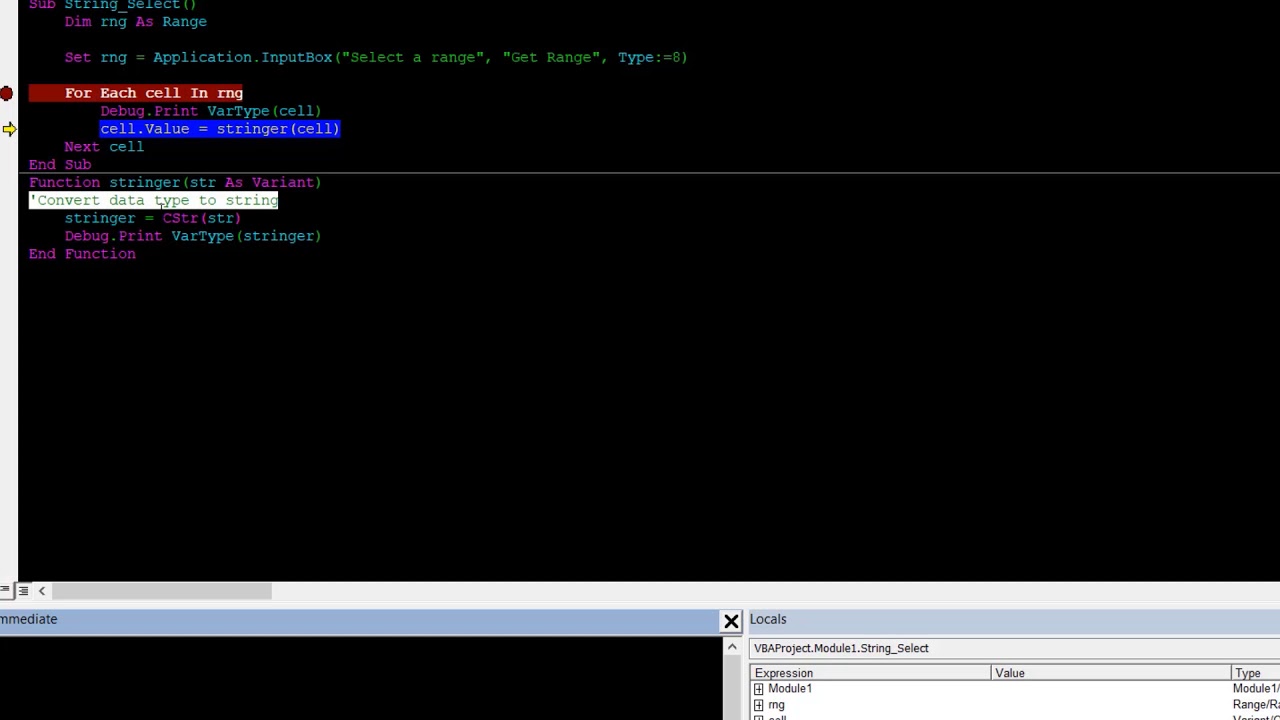
Task: Switch to Procedure View icon
Action: pyautogui.click(x=5, y=591)
